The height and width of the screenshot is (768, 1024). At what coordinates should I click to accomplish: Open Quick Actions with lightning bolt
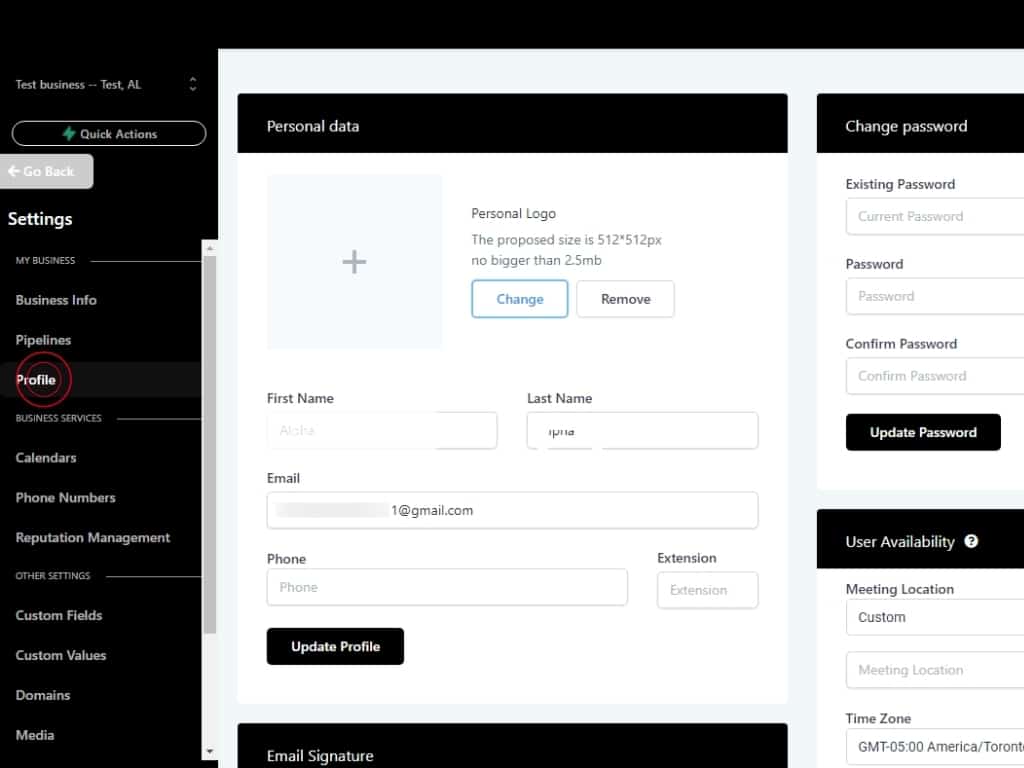tap(109, 134)
